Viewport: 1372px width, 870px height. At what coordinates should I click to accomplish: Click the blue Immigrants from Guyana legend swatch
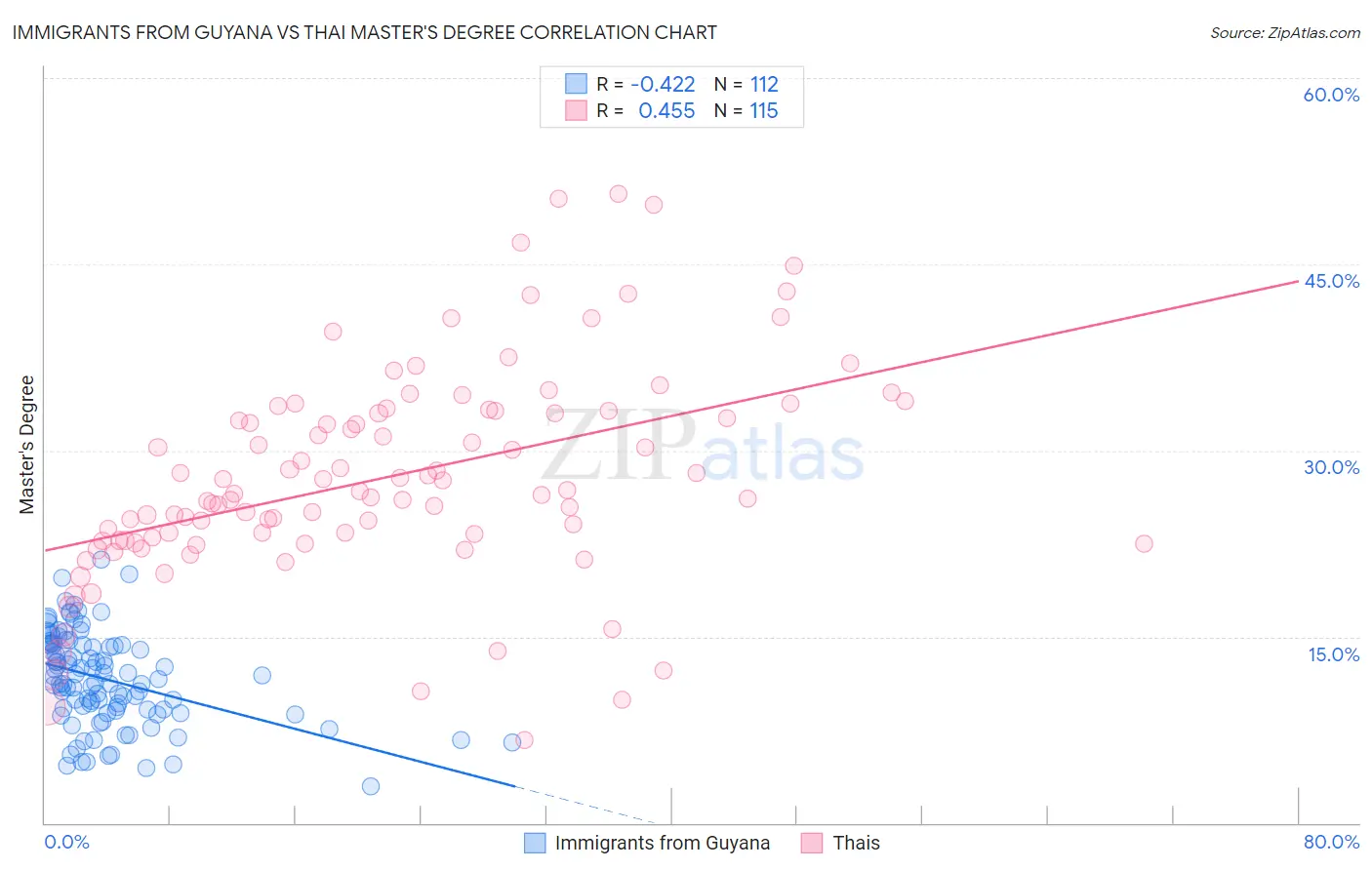535,843
